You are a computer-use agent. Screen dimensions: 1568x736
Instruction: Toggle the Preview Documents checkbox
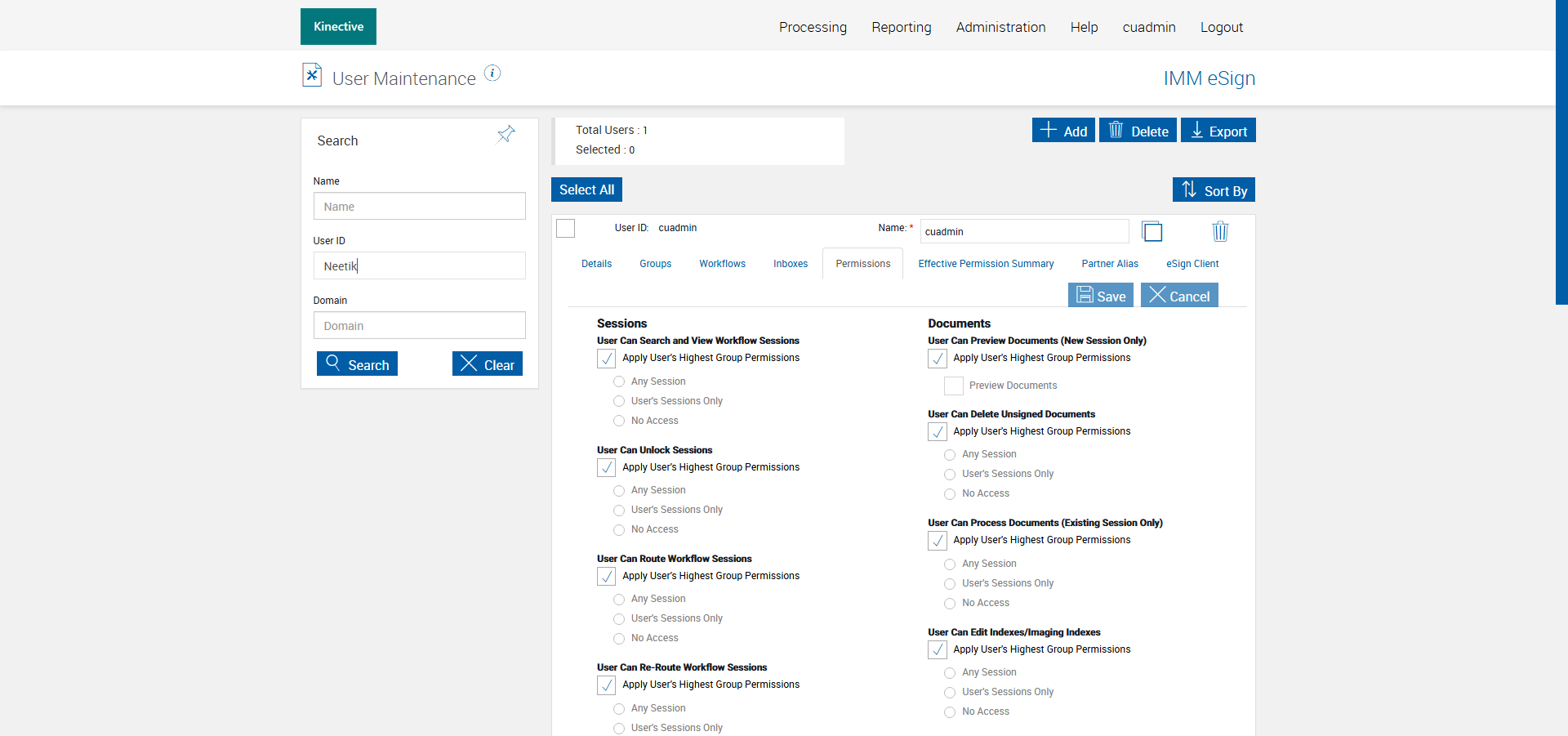coord(953,386)
